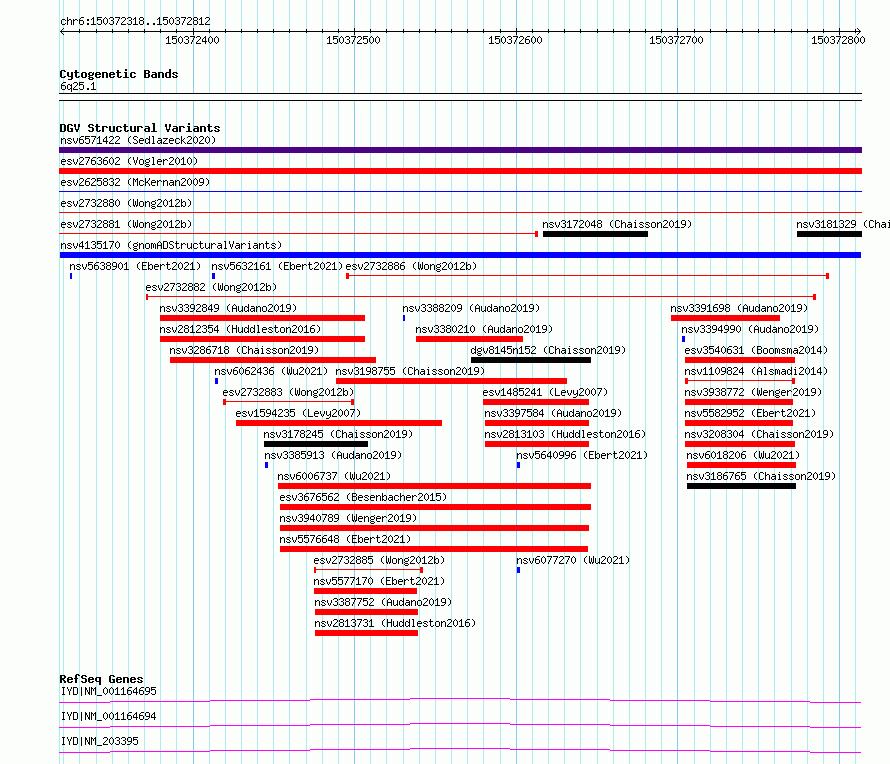890x764 pixels.
Task: Select nsv3387752 (Audano2019) label
Action: [383, 602]
